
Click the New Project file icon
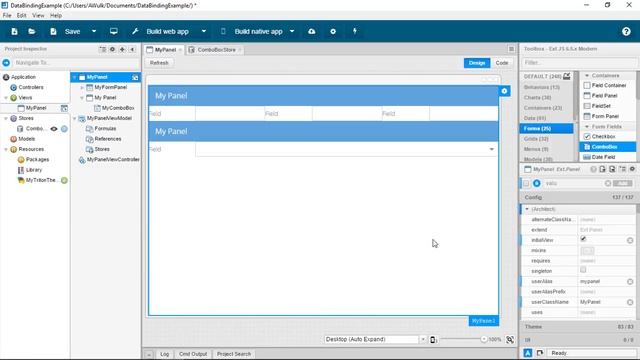tap(14, 31)
